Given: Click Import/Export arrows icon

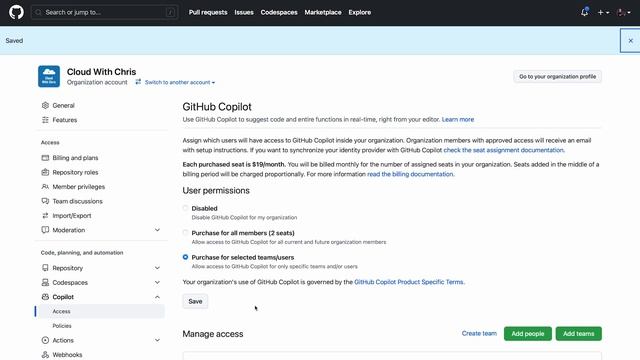Looking at the screenshot, I should [45, 216].
